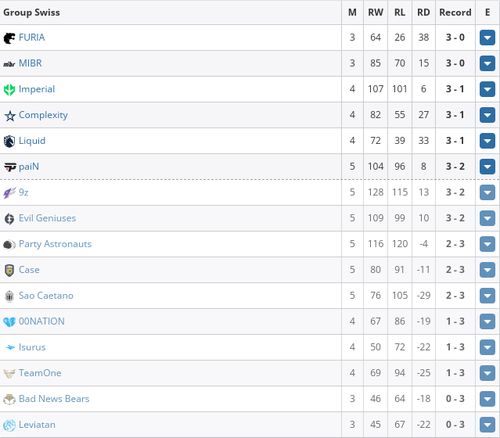Click the 00NATION blue heart logo
Screen dimensions: 500x438
pyautogui.click(x=9, y=322)
